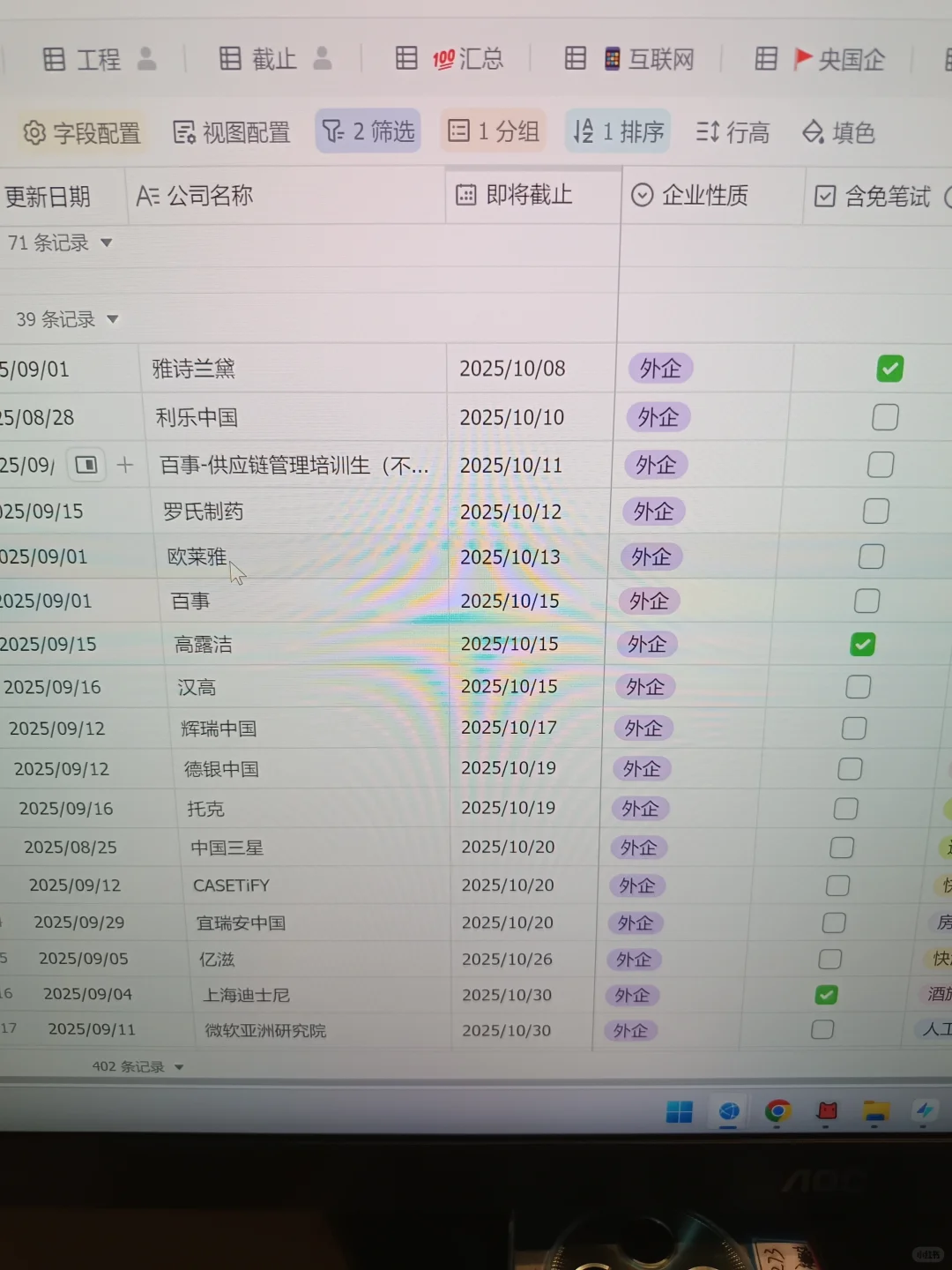This screenshot has width=952, height=1270.
Task: Select 德银中国 company cell
Action: click(x=311, y=768)
